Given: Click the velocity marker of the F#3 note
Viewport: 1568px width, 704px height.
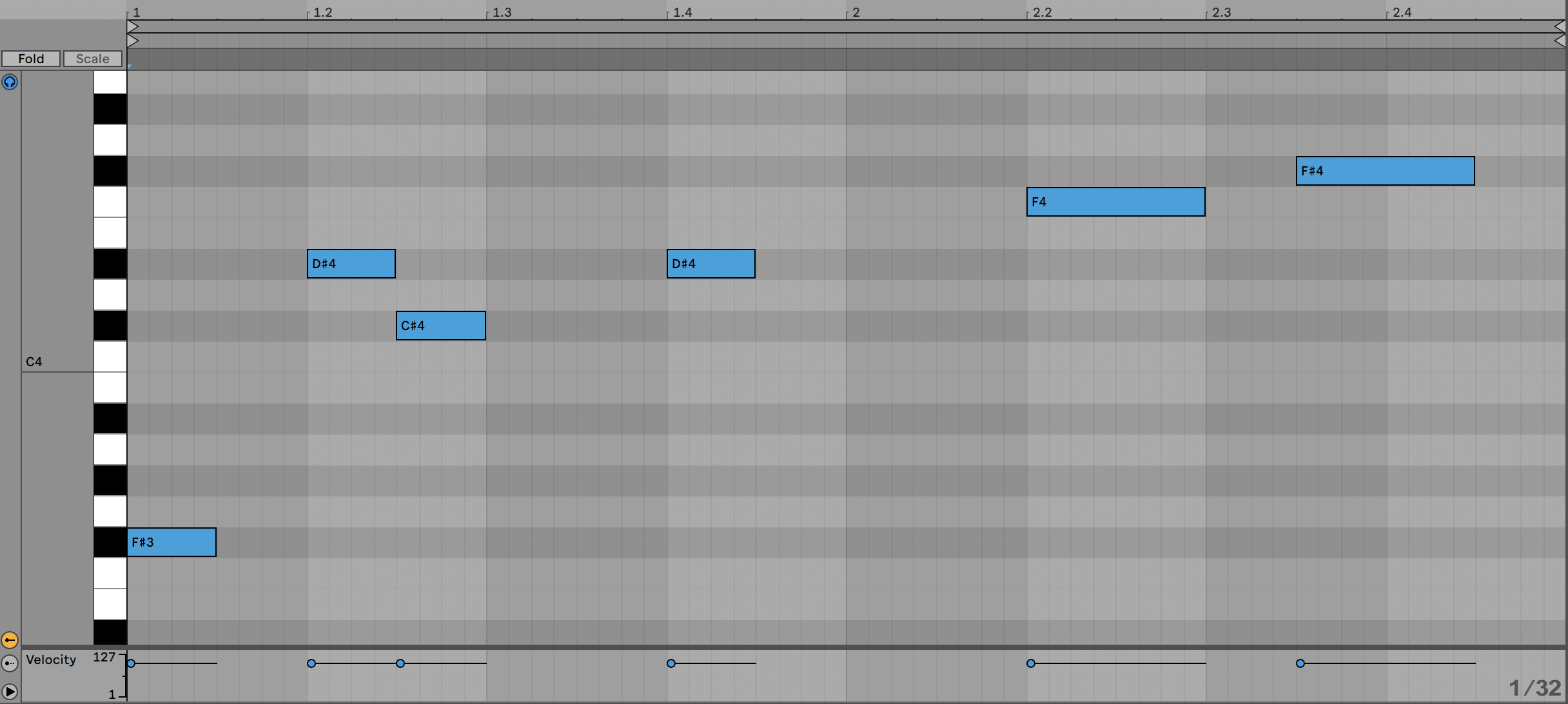Looking at the screenshot, I should (132, 663).
